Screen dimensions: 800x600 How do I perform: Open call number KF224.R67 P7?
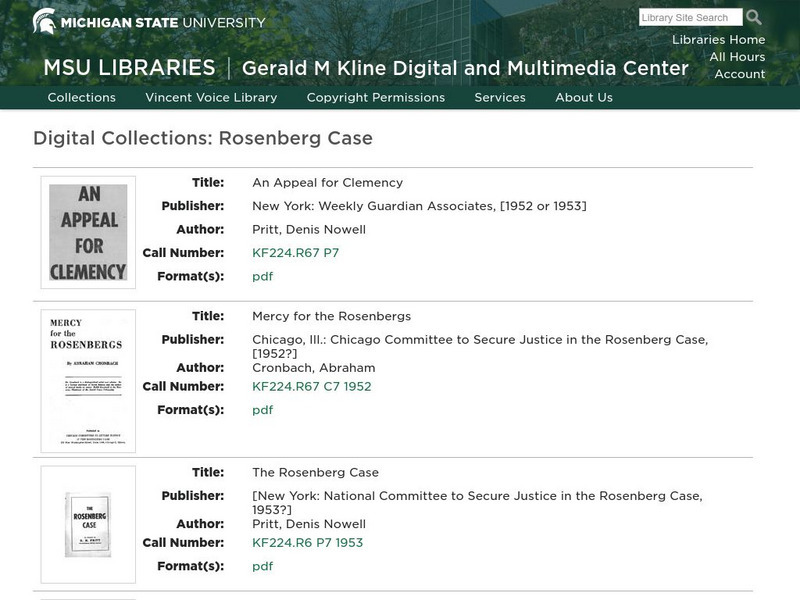(x=297, y=252)
